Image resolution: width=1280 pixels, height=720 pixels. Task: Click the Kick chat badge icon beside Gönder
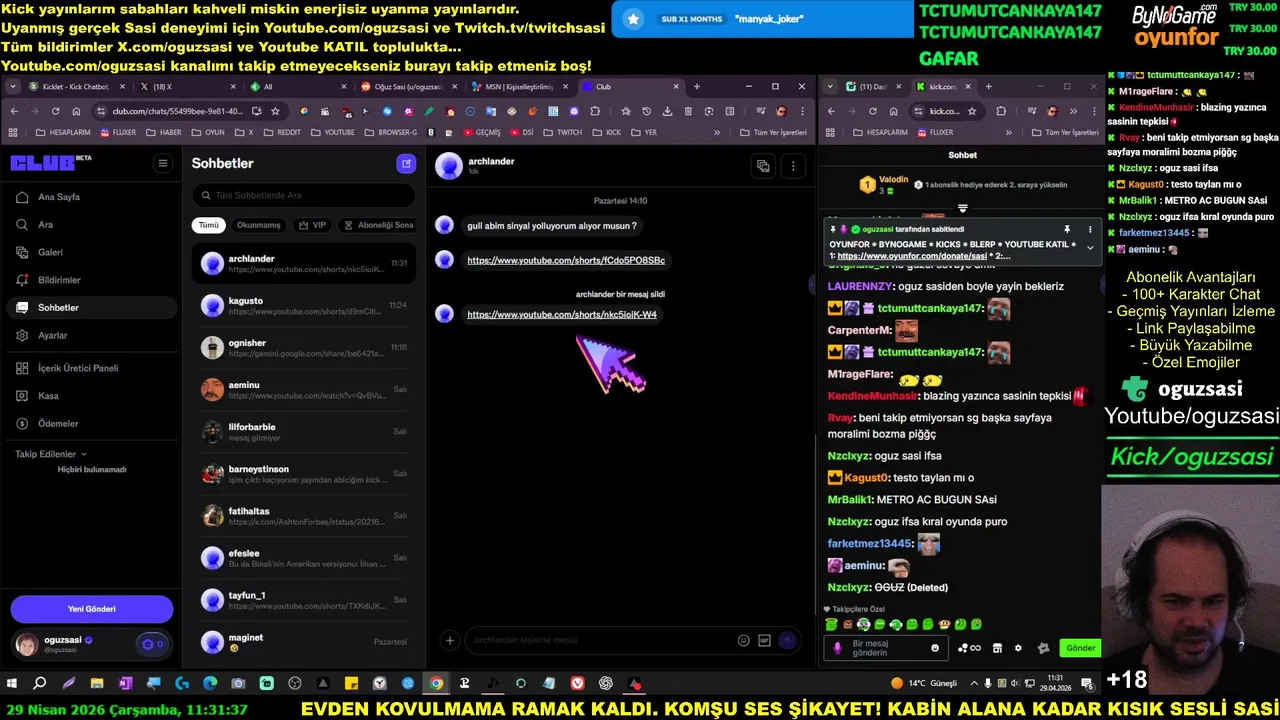tap(1043, 648)
